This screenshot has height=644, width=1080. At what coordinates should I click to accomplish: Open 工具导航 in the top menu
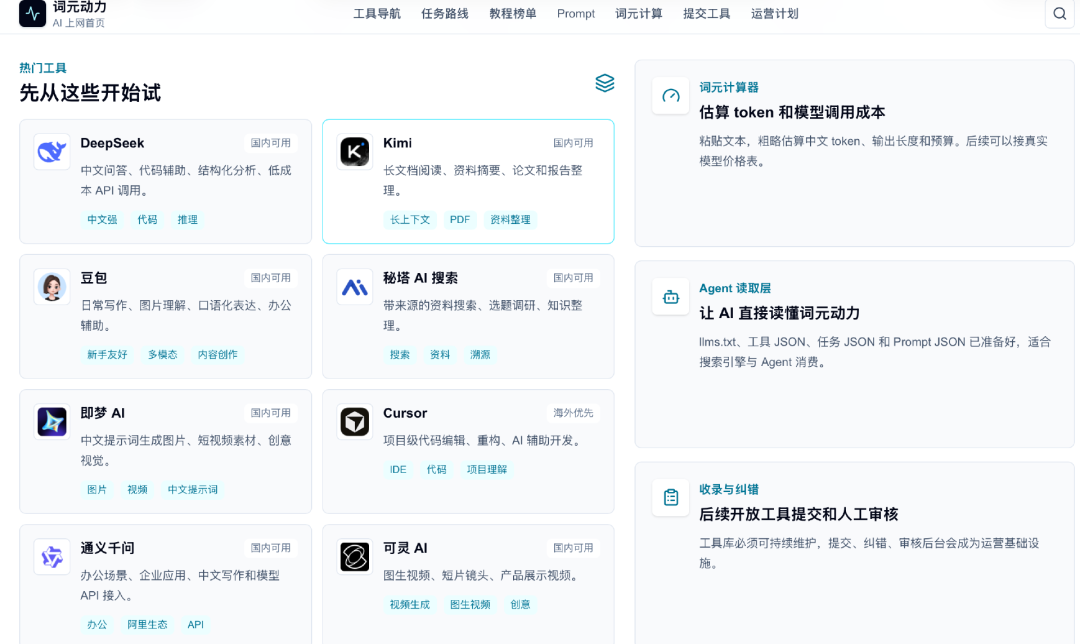click(x=377, y=14)
